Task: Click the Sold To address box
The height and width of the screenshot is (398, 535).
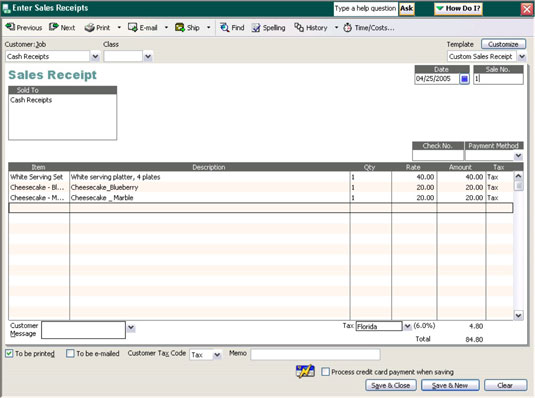Action: (x=62, y=117)
